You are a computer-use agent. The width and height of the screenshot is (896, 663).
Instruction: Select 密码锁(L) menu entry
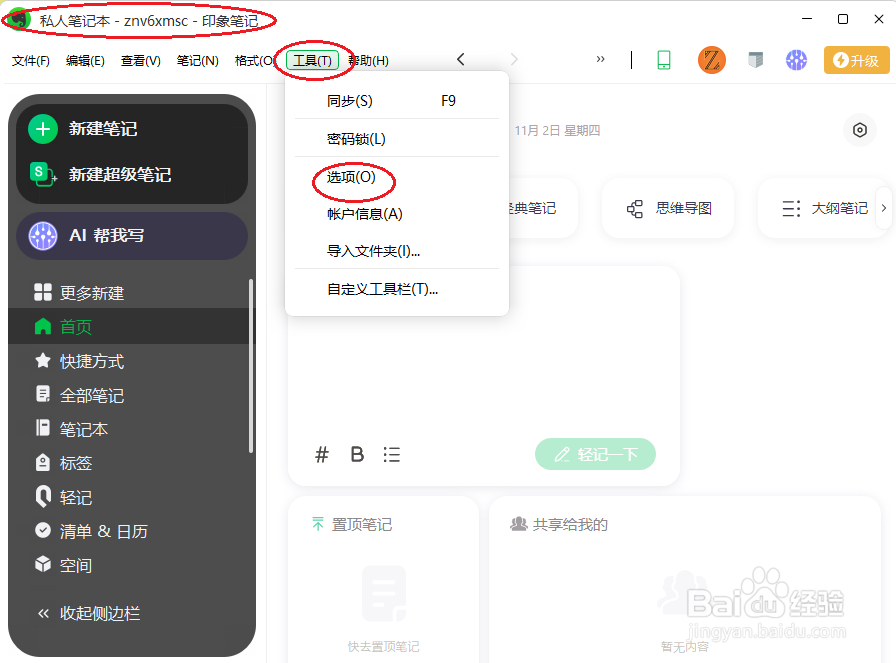(x=397, y=139)
